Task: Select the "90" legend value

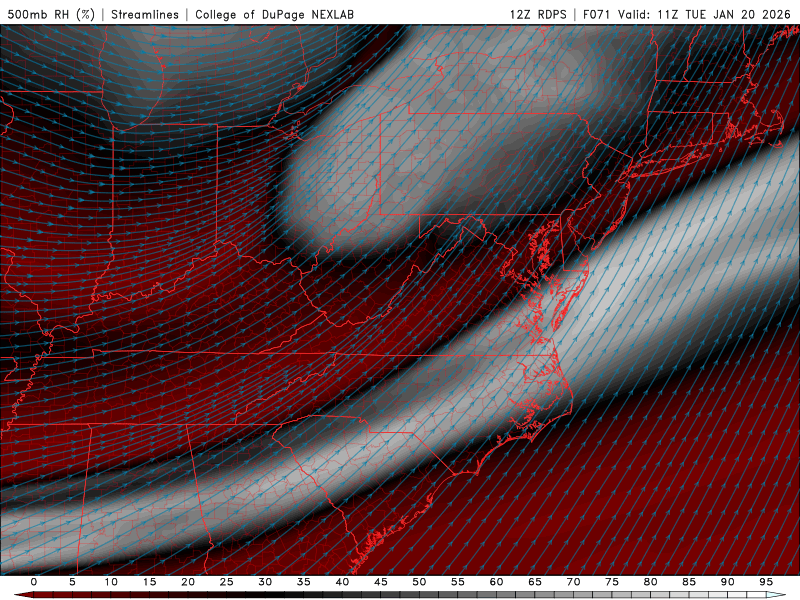Action: (x=728, y=582)
